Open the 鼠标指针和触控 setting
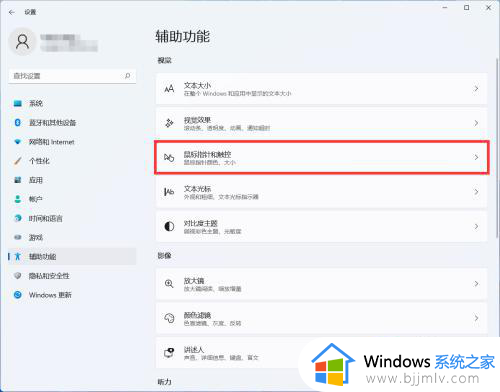This screenshot has height=392, width=500. point(322,157)
